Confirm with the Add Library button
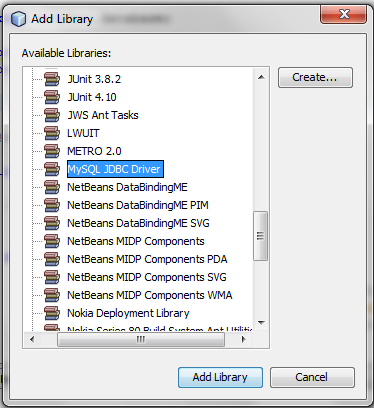The width and height of the screenshot is (374, 408). tap(220, 377)
